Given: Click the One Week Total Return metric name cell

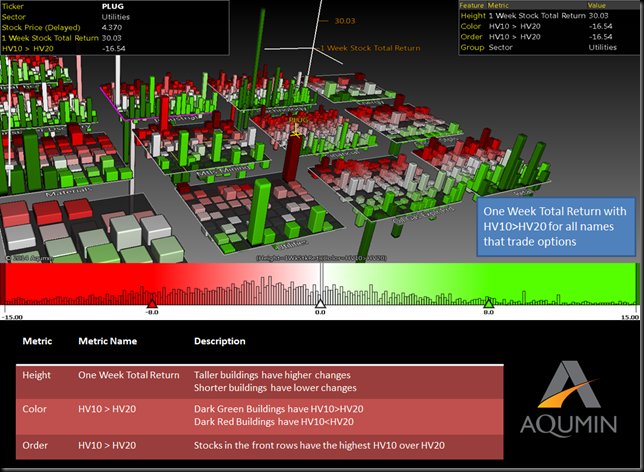Looking at the screenshot, I should coord(129,375).
